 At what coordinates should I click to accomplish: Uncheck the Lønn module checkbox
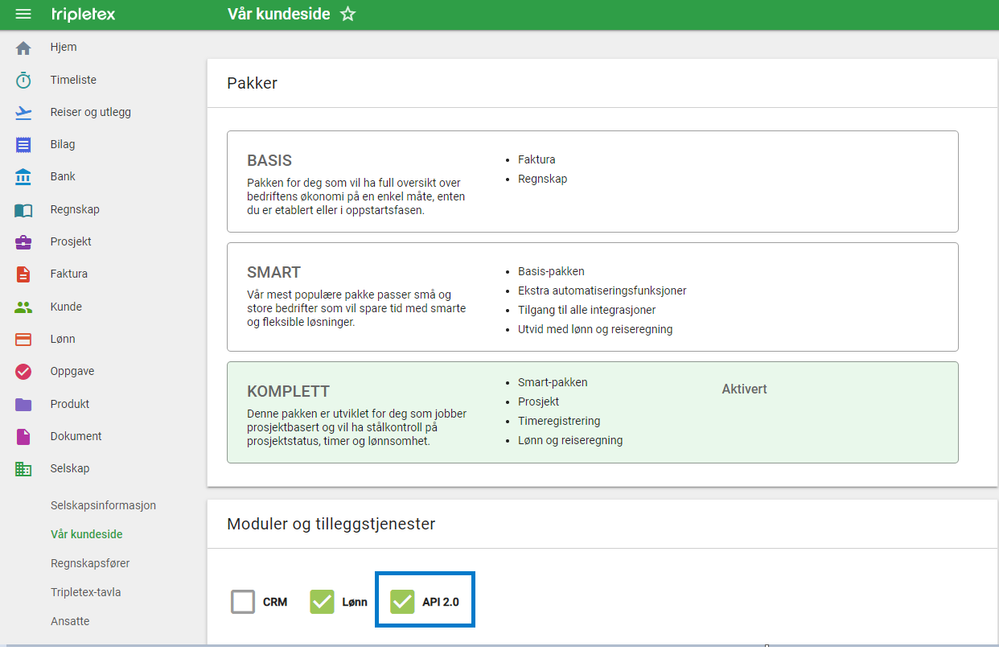pos(322,602)
